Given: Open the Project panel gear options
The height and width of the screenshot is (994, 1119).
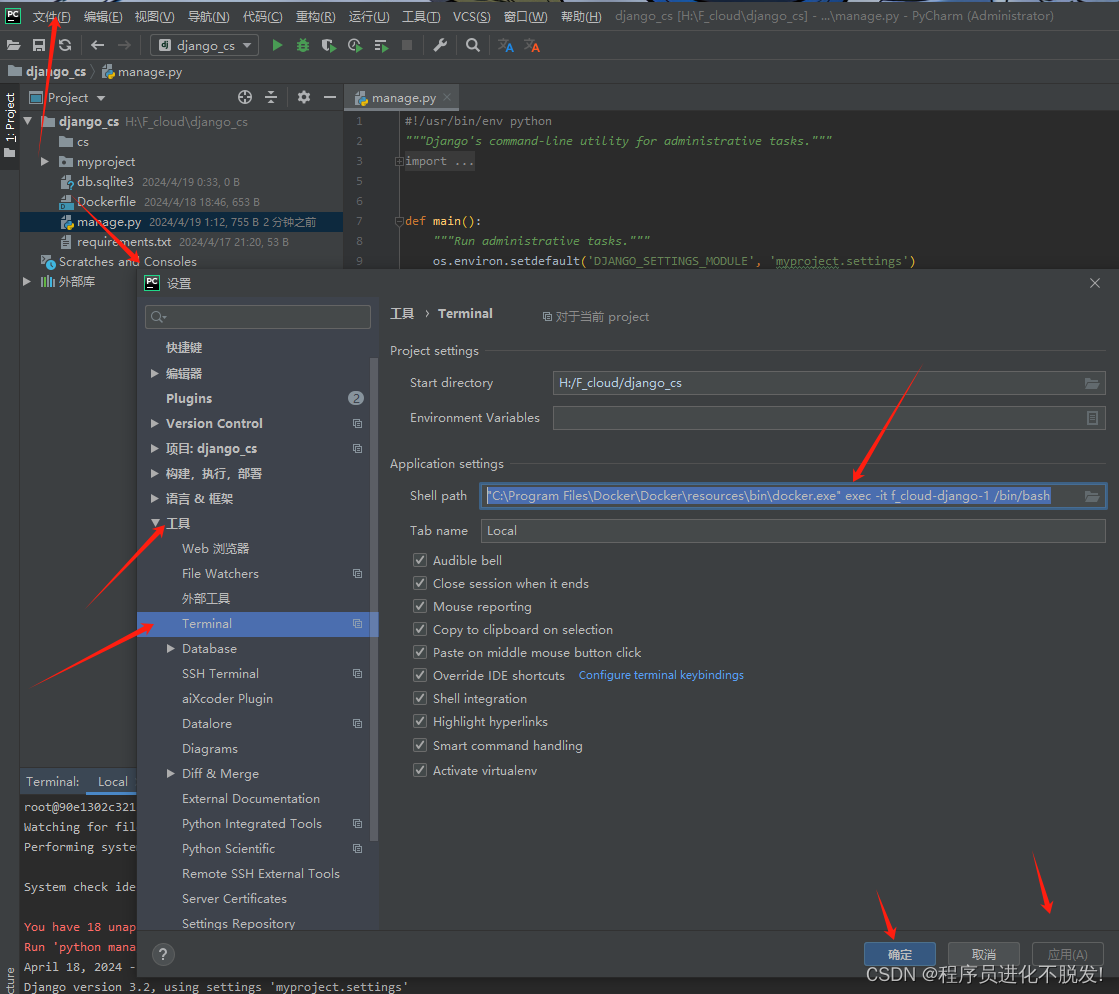Looking at the screenshot, I should tap(304, 97).
